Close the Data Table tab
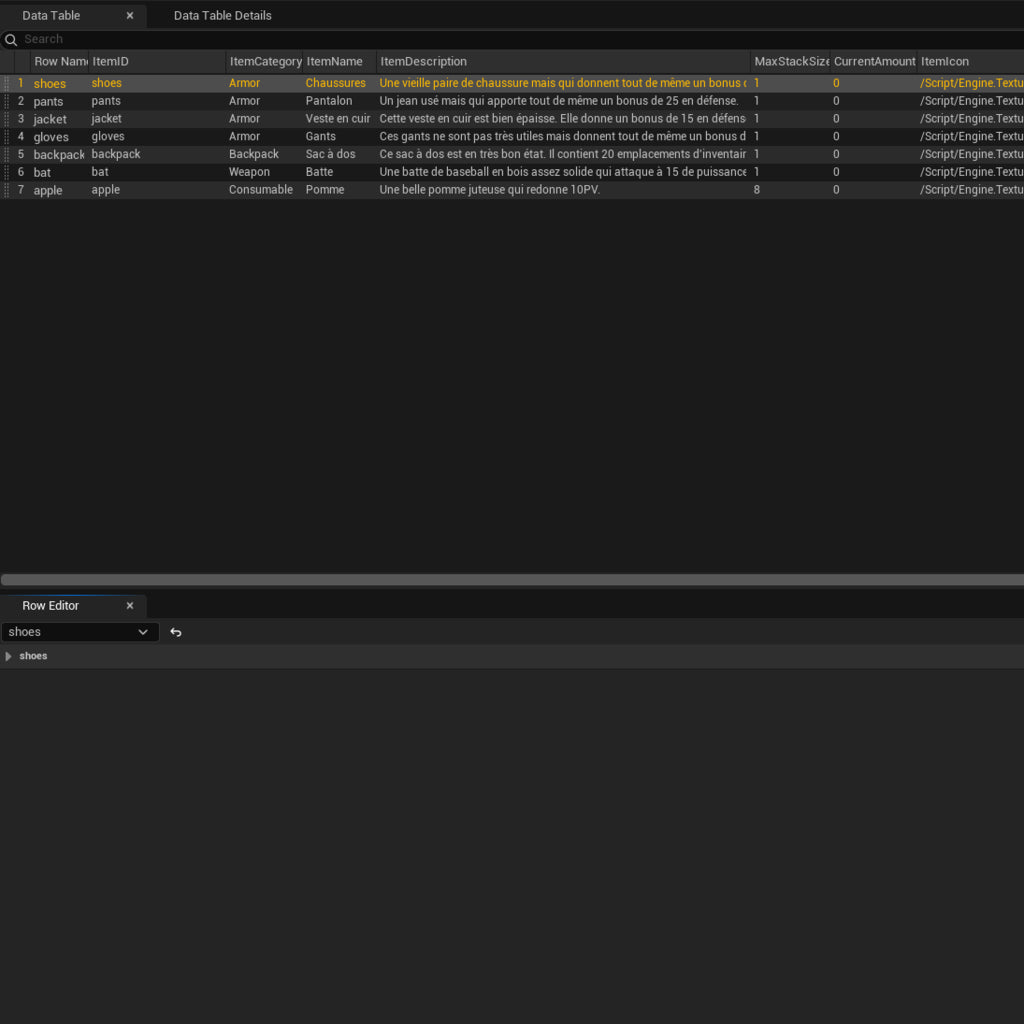The width and height of the screenshot is (1024, 1024). pos(130,16)
